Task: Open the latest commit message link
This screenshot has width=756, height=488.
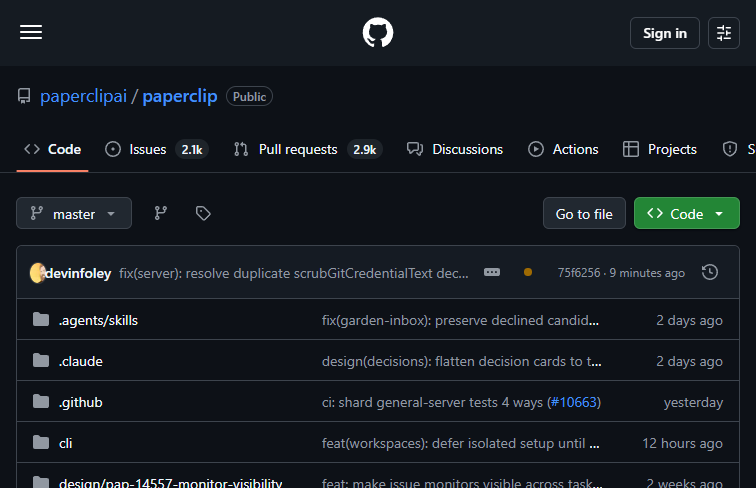Action: tap(294, 273)
